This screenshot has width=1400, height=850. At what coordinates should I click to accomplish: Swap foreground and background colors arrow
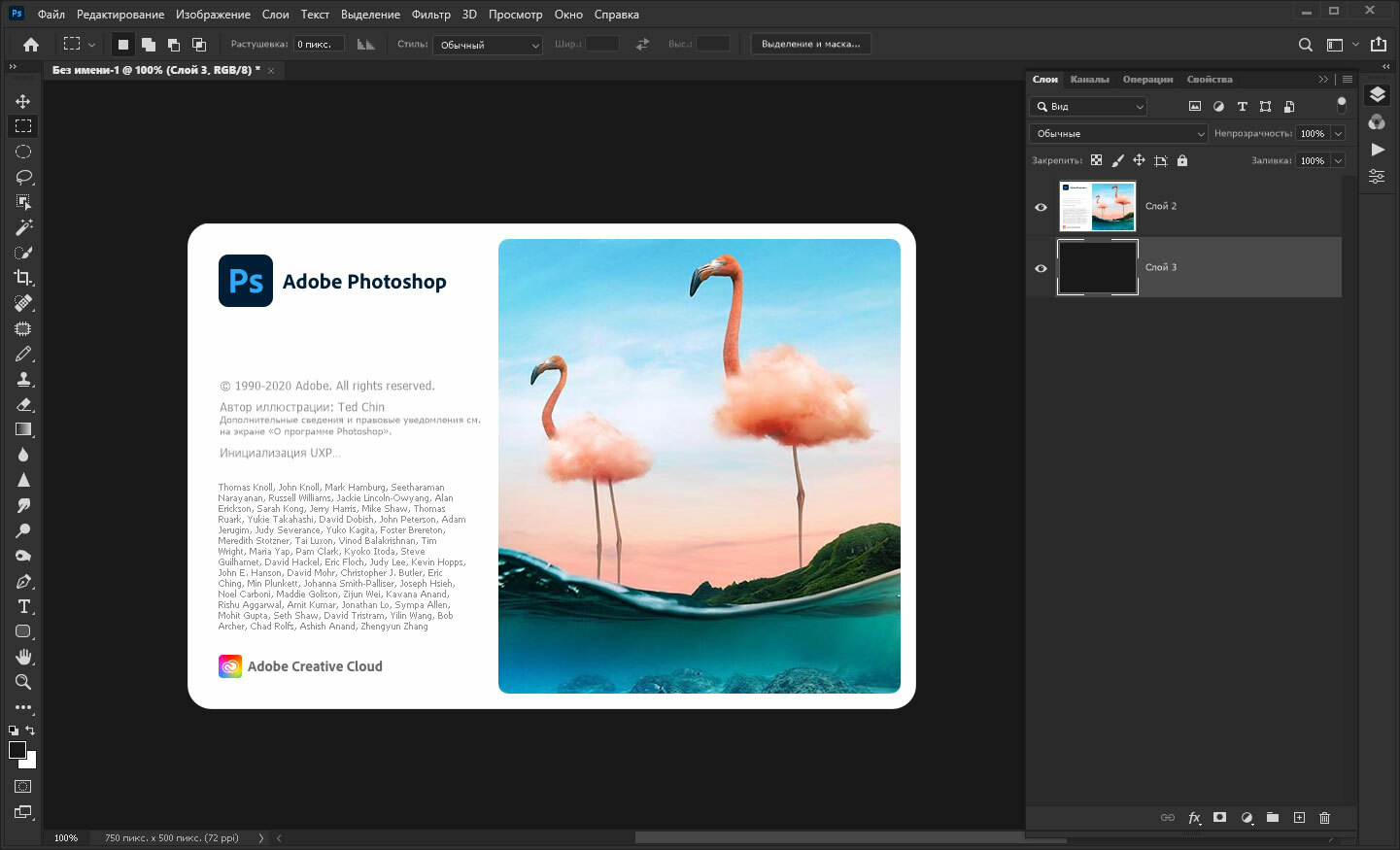pos(30,731)
